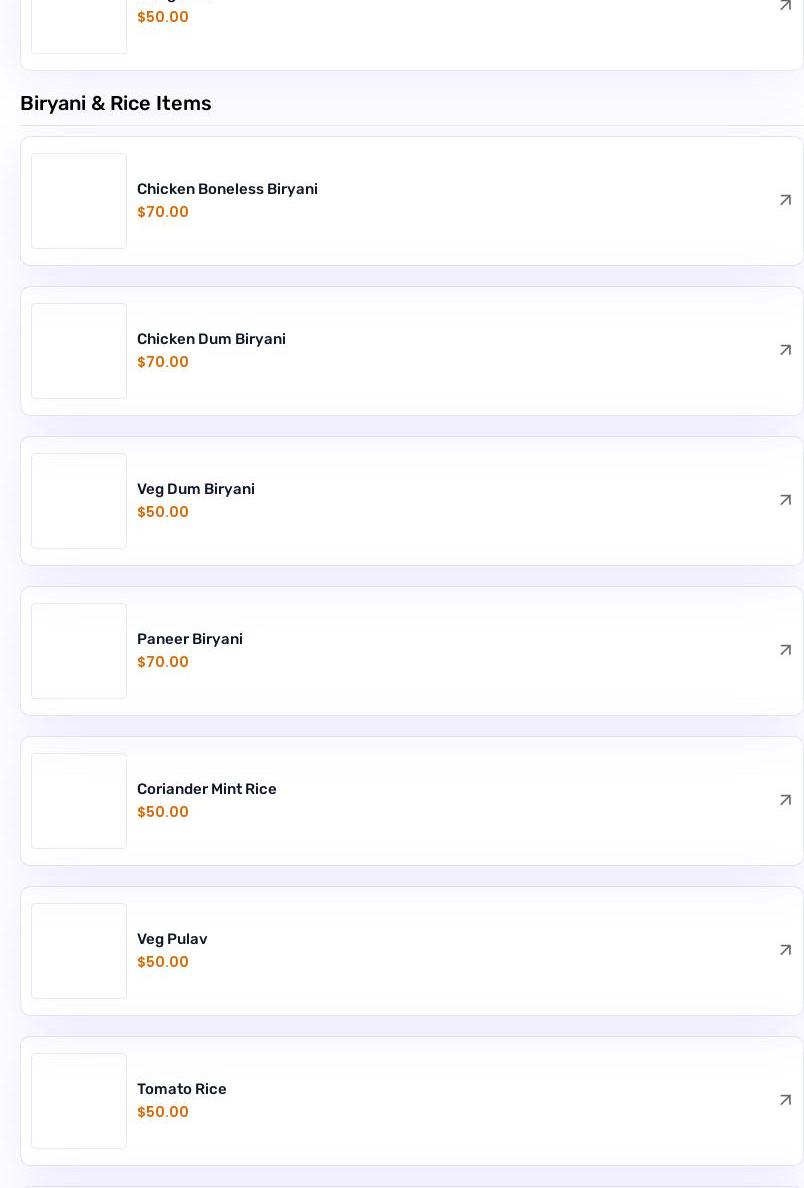Open the arrow icon beside Veg Pulav
The width and height of the screenshot is (804, 1188).
pos(785,950)
